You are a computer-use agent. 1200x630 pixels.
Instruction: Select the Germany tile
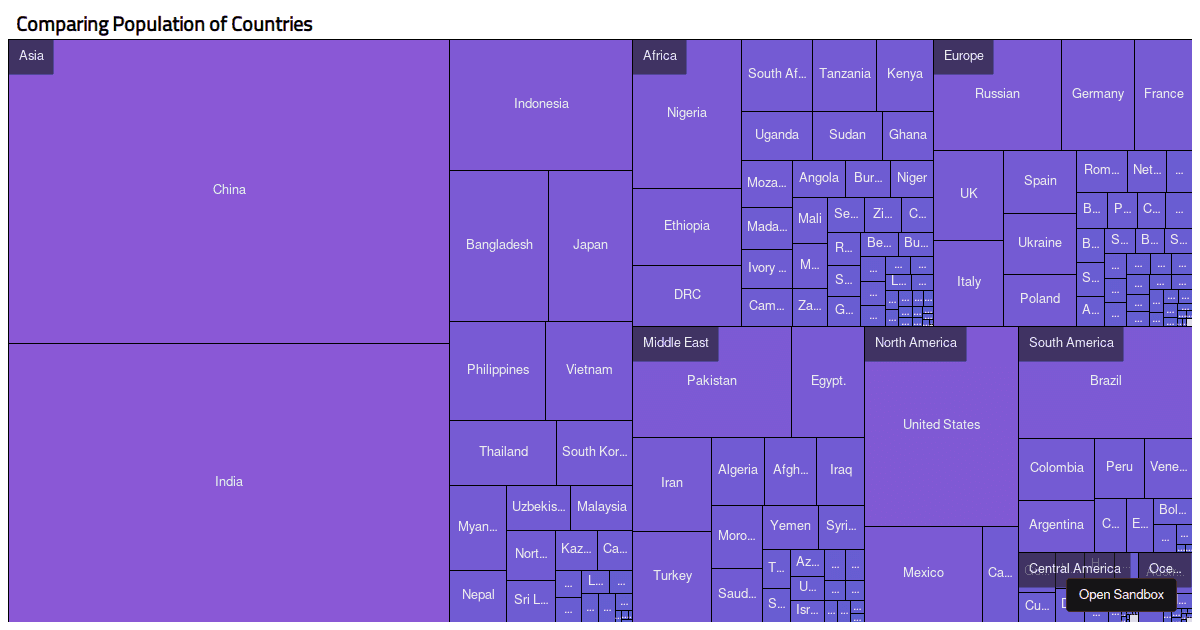click(1097, 94)
